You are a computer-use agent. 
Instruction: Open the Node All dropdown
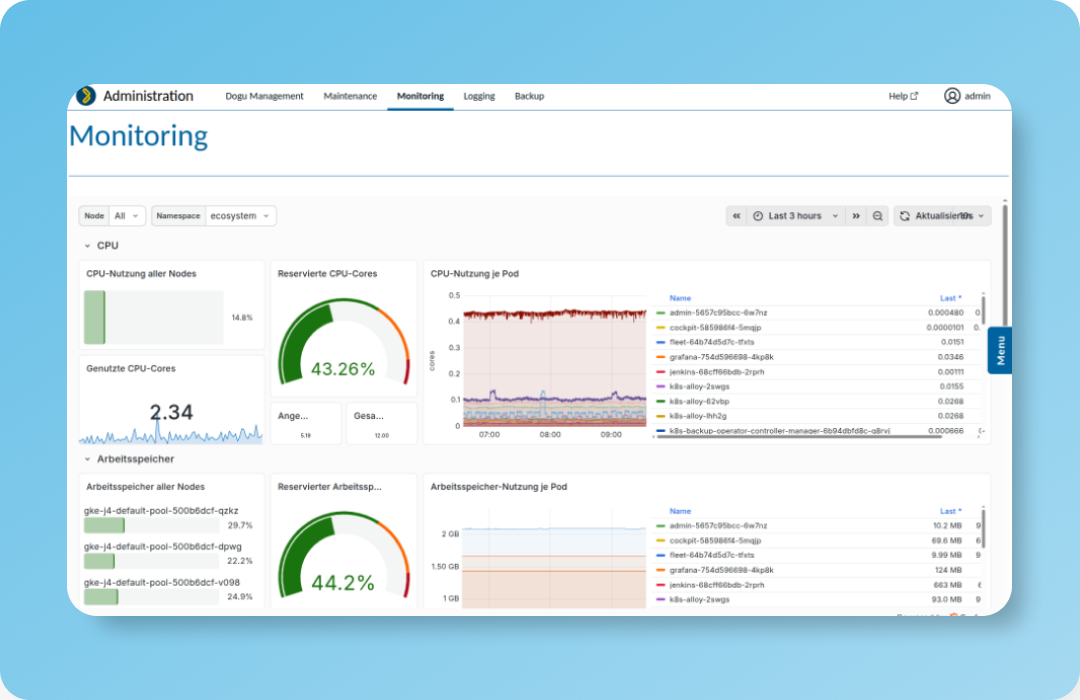(x=127, y=216)
